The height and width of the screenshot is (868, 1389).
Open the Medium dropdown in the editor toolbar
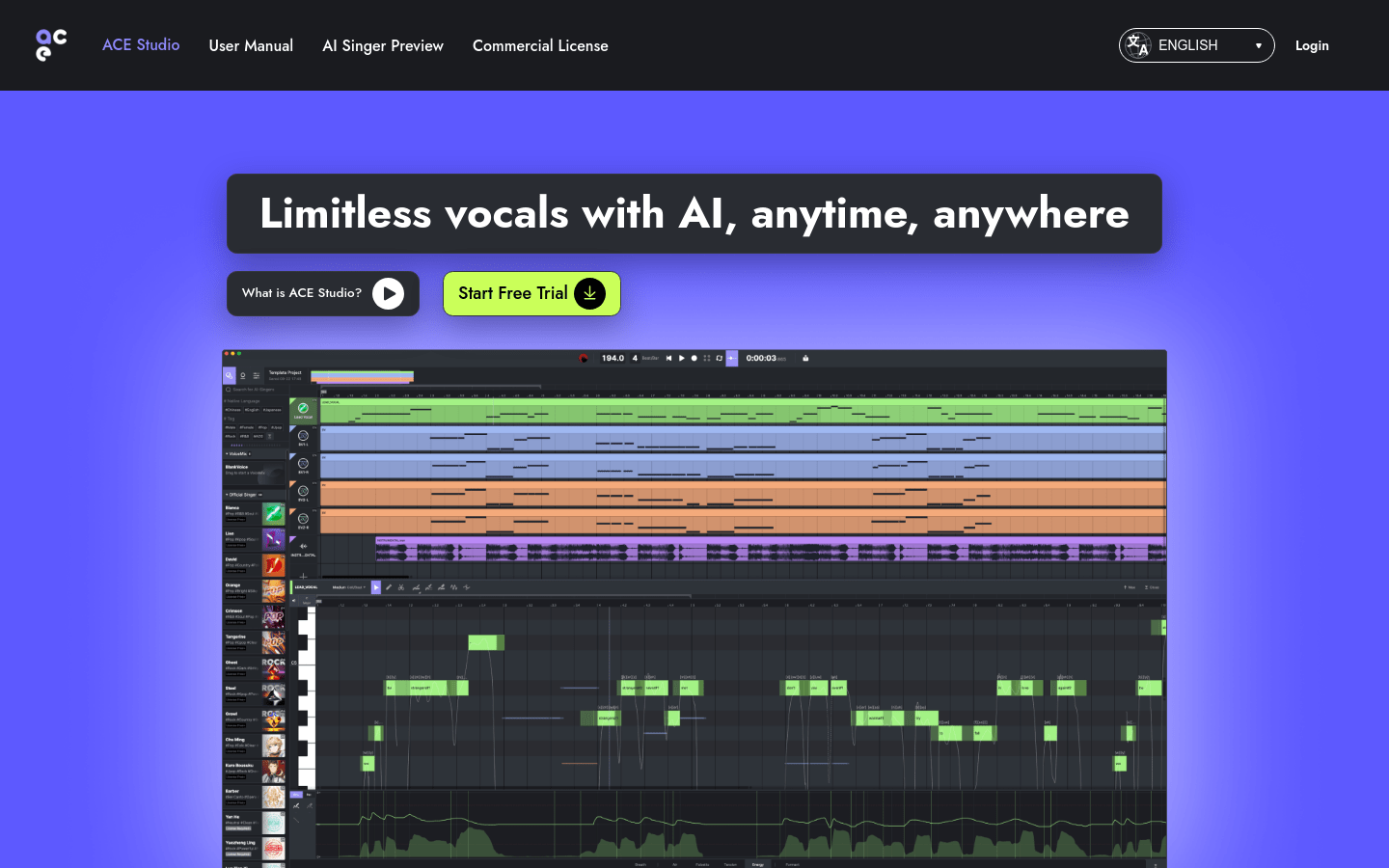pyautogui.click(x=349, y=587)
